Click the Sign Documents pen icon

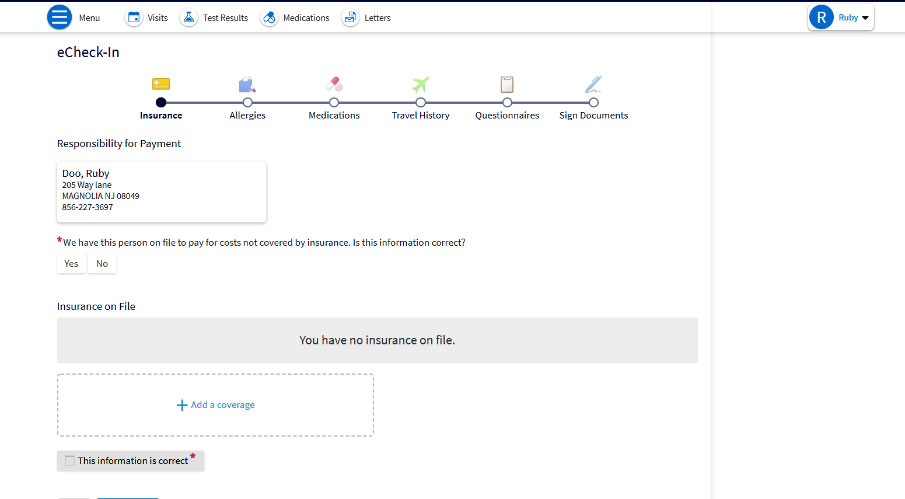click(593, 85)
